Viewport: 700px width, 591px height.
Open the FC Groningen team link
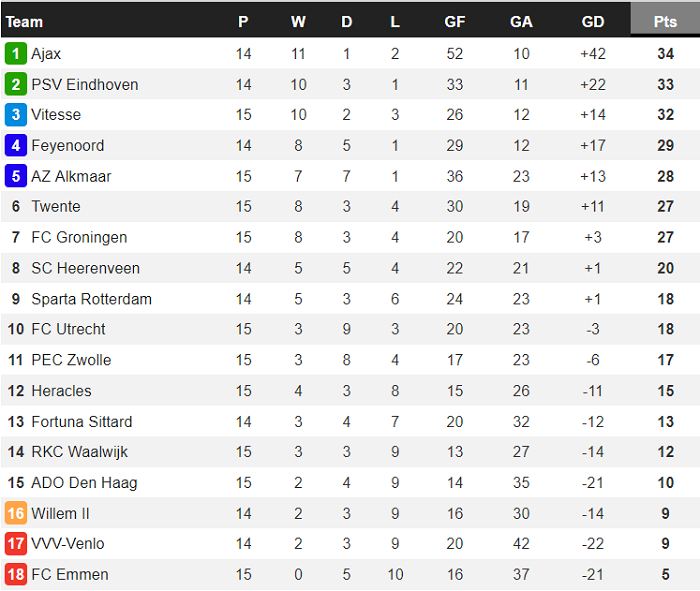pos(79,238)
